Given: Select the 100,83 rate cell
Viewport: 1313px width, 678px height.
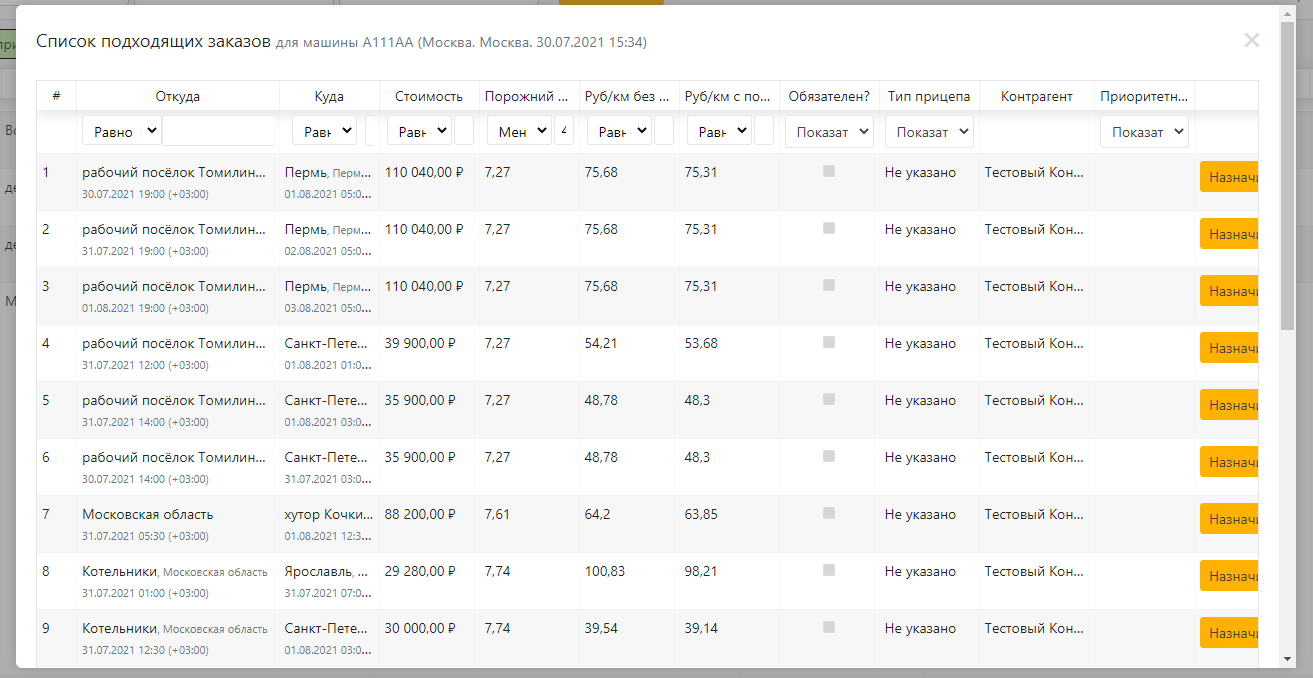Looking at the screenshot, I should pos(629,581).
